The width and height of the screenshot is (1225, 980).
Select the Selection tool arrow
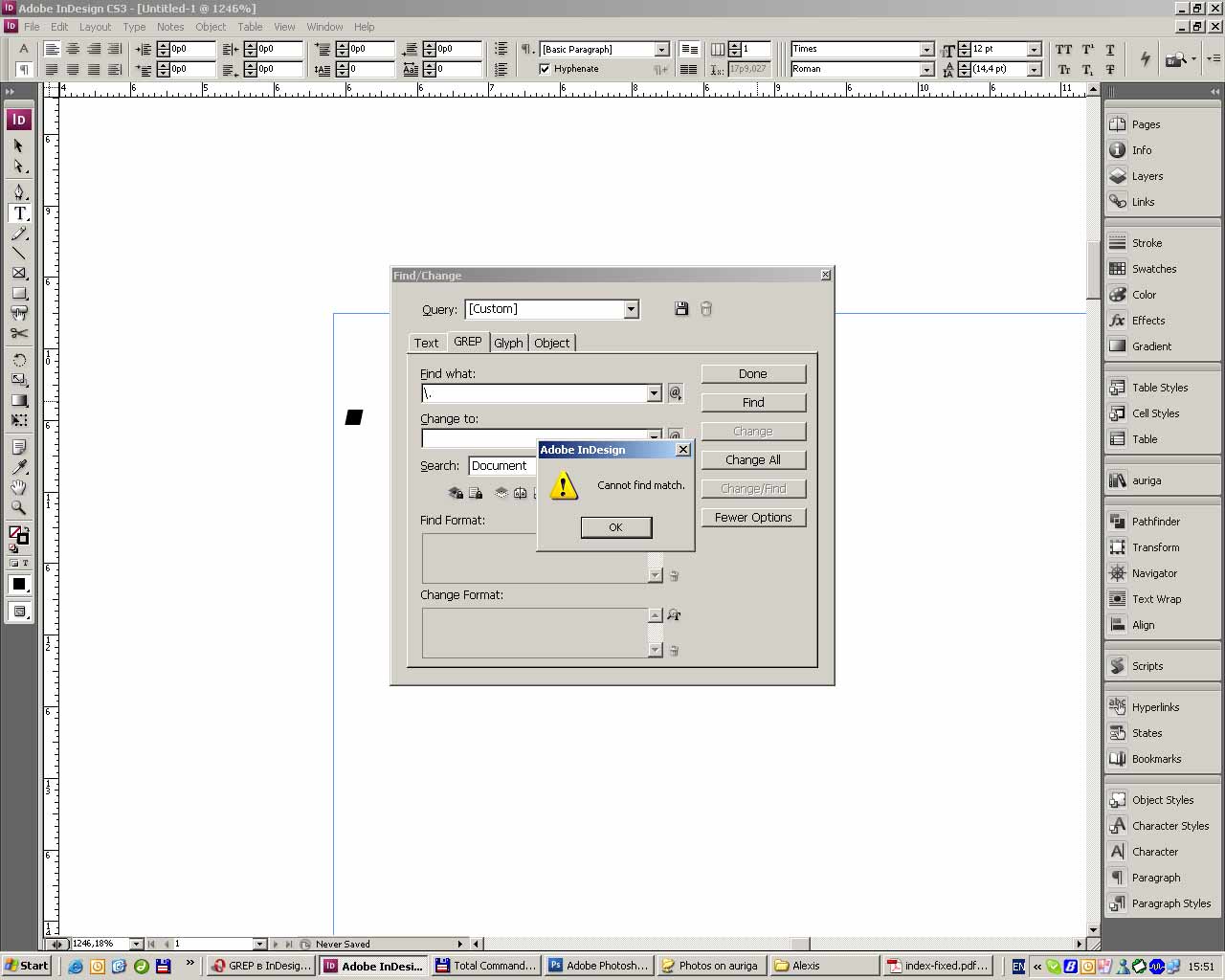(x=18, y=145)
